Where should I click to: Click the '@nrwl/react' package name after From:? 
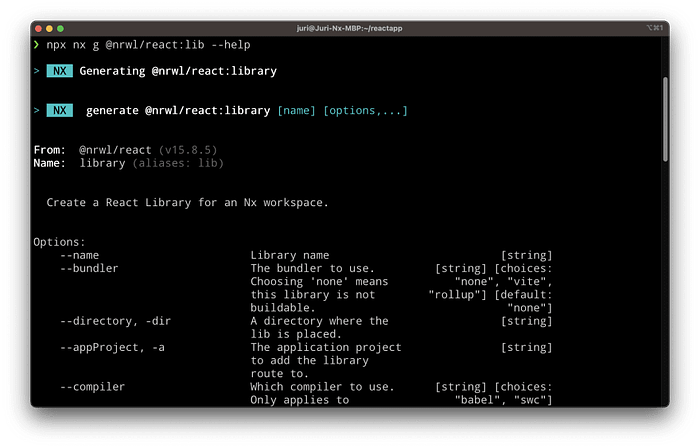pyautogui.click(x=115, y=150)
